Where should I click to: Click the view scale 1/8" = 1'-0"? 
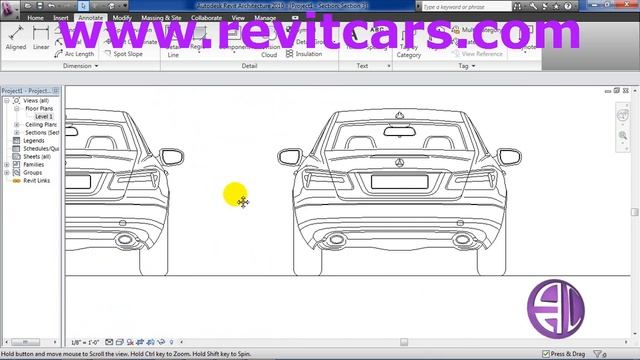pos(85,342)
